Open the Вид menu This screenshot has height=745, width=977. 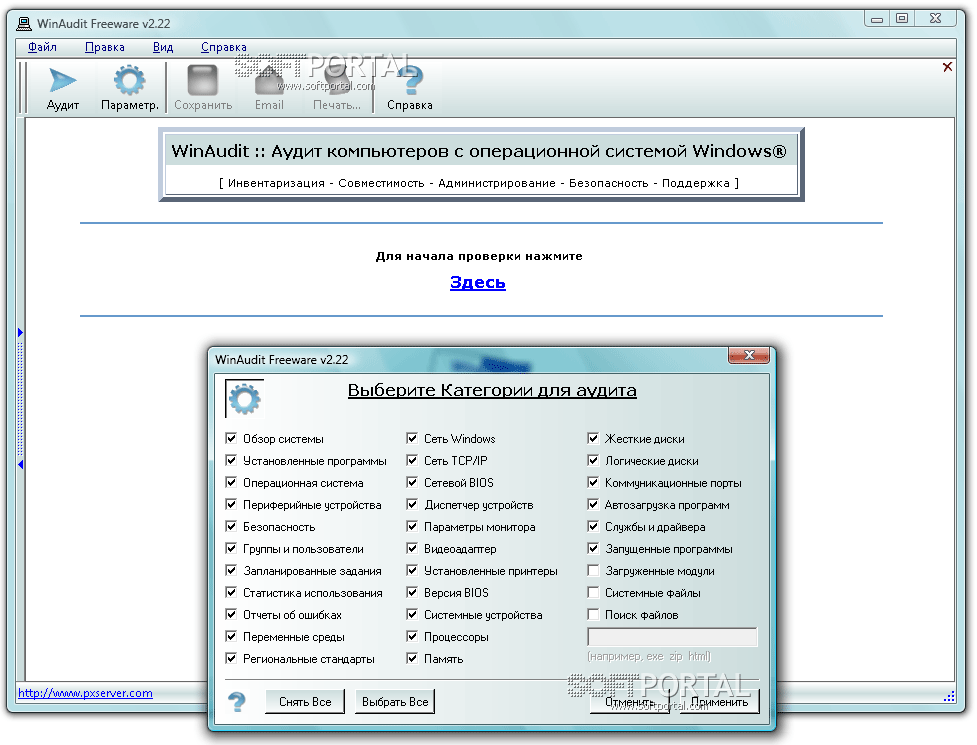coord(163,47)
